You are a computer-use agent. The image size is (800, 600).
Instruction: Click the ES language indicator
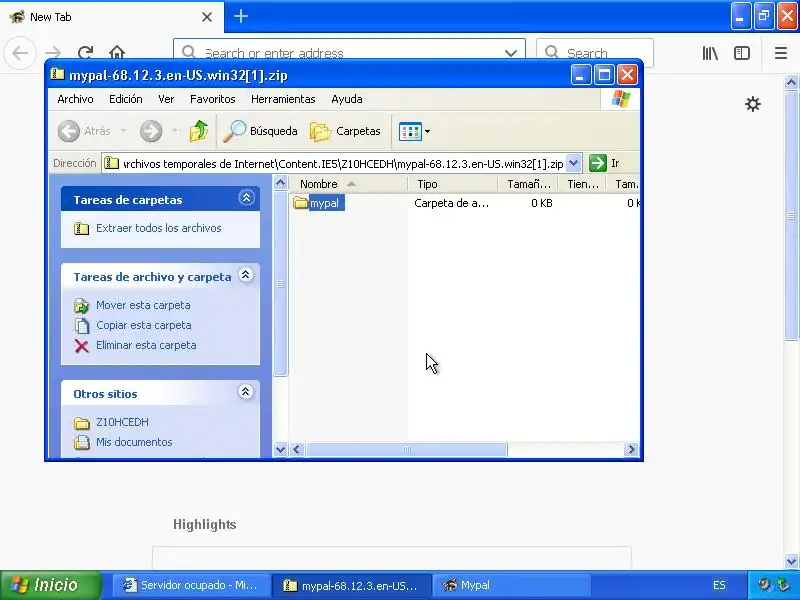719,585
